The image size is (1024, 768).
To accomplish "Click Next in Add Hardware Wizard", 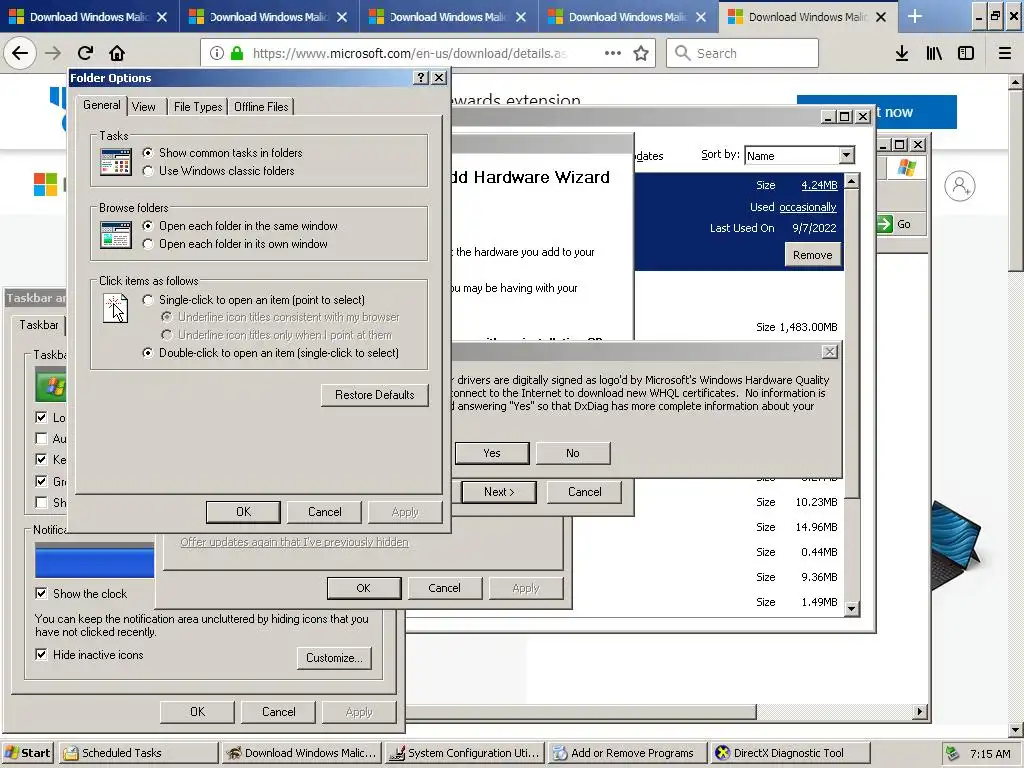I will click(499, 492).
